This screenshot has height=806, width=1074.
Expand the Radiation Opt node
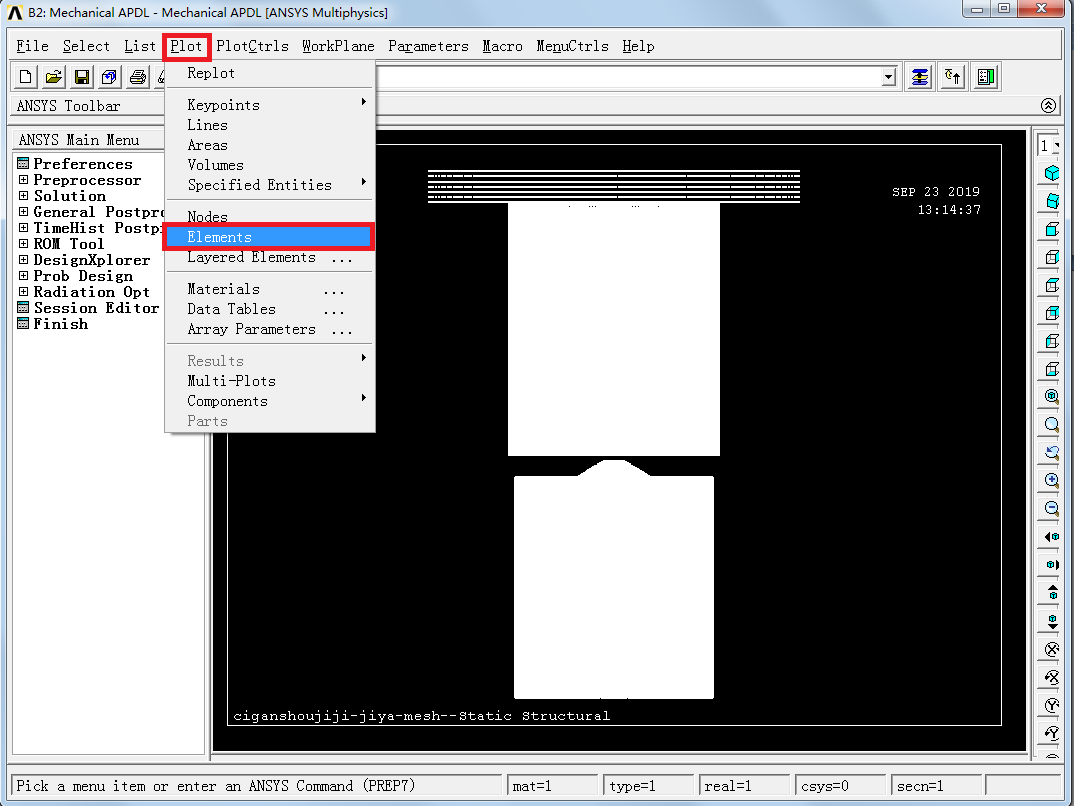pos(23,292)
